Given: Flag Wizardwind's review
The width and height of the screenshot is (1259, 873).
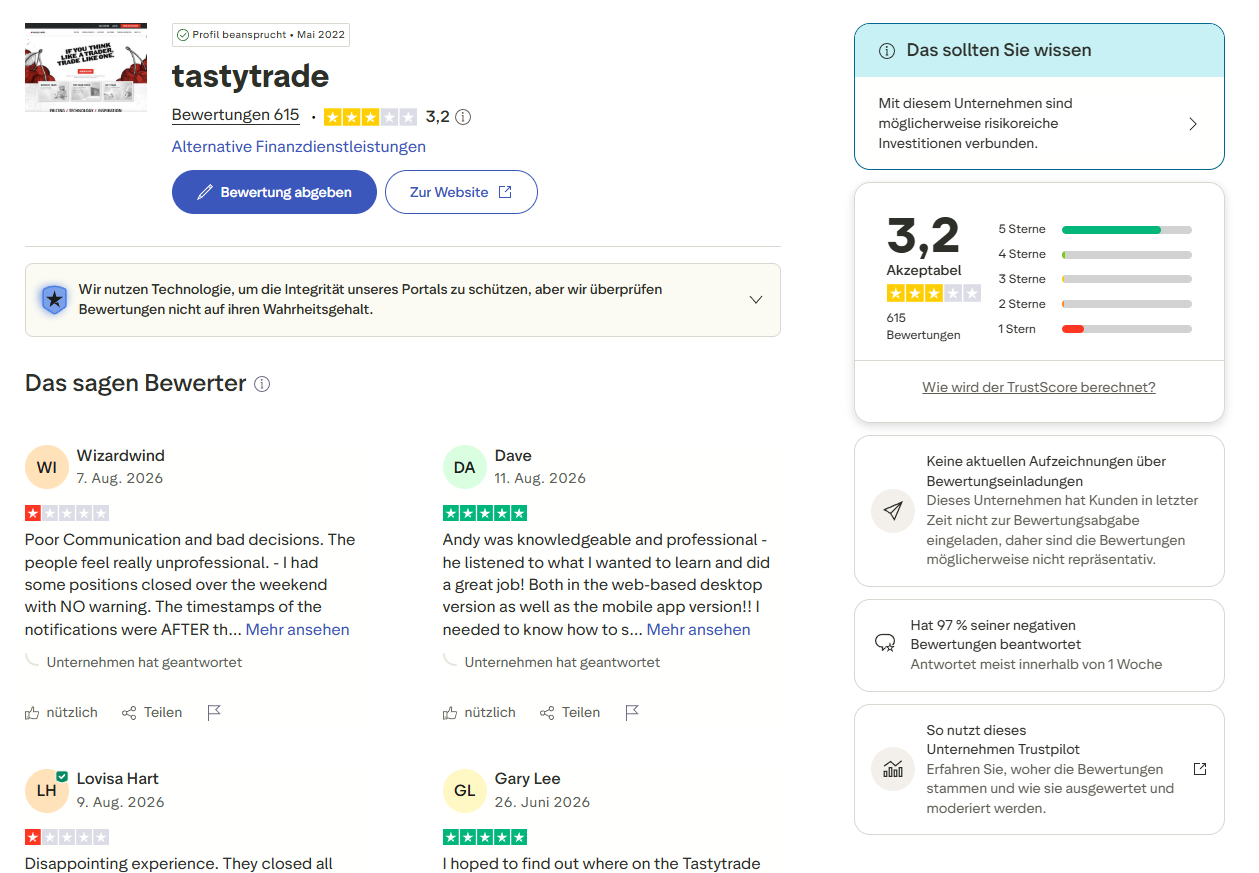Looking at the screenshot, I should point(214,713).
